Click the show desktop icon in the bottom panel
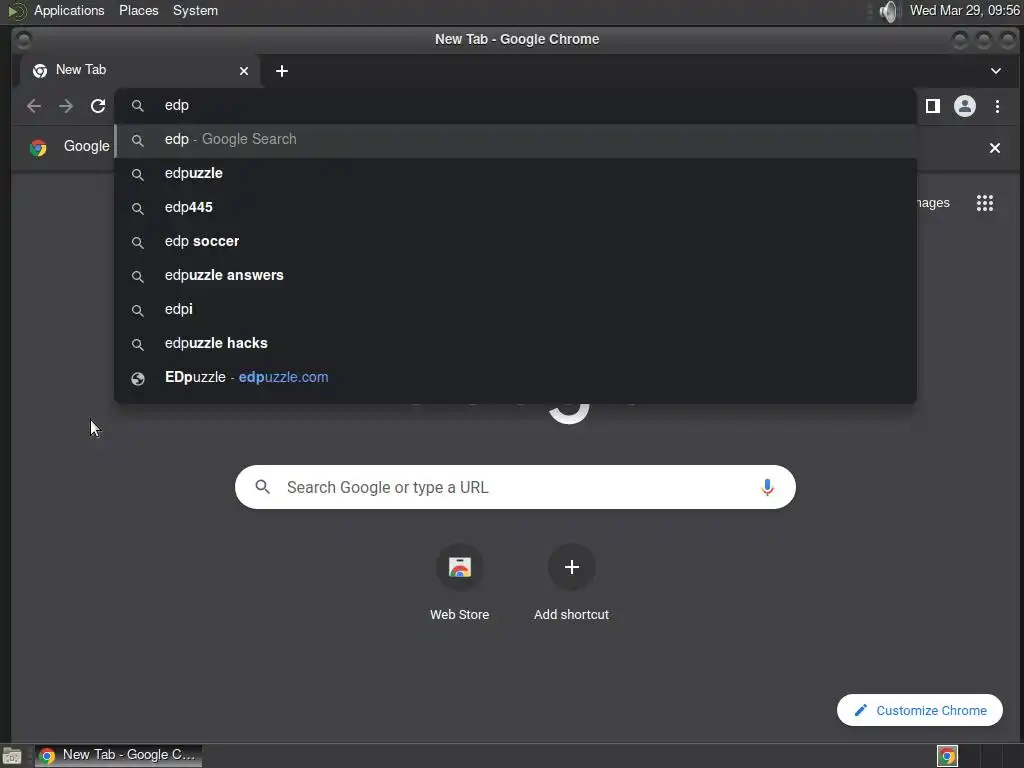This screenshot has width=1024, height=768. 12,756
